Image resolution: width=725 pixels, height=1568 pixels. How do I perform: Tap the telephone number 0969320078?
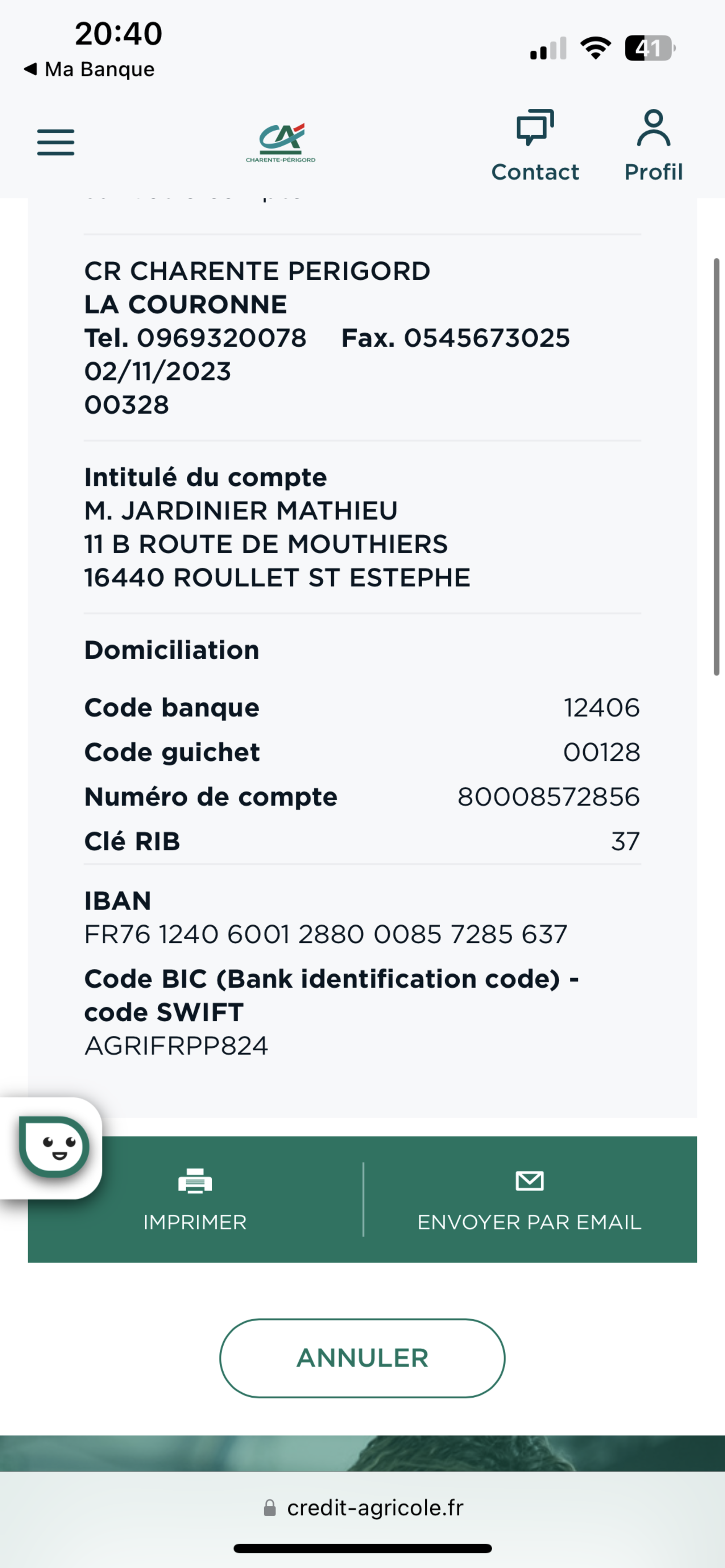point(221,338)
